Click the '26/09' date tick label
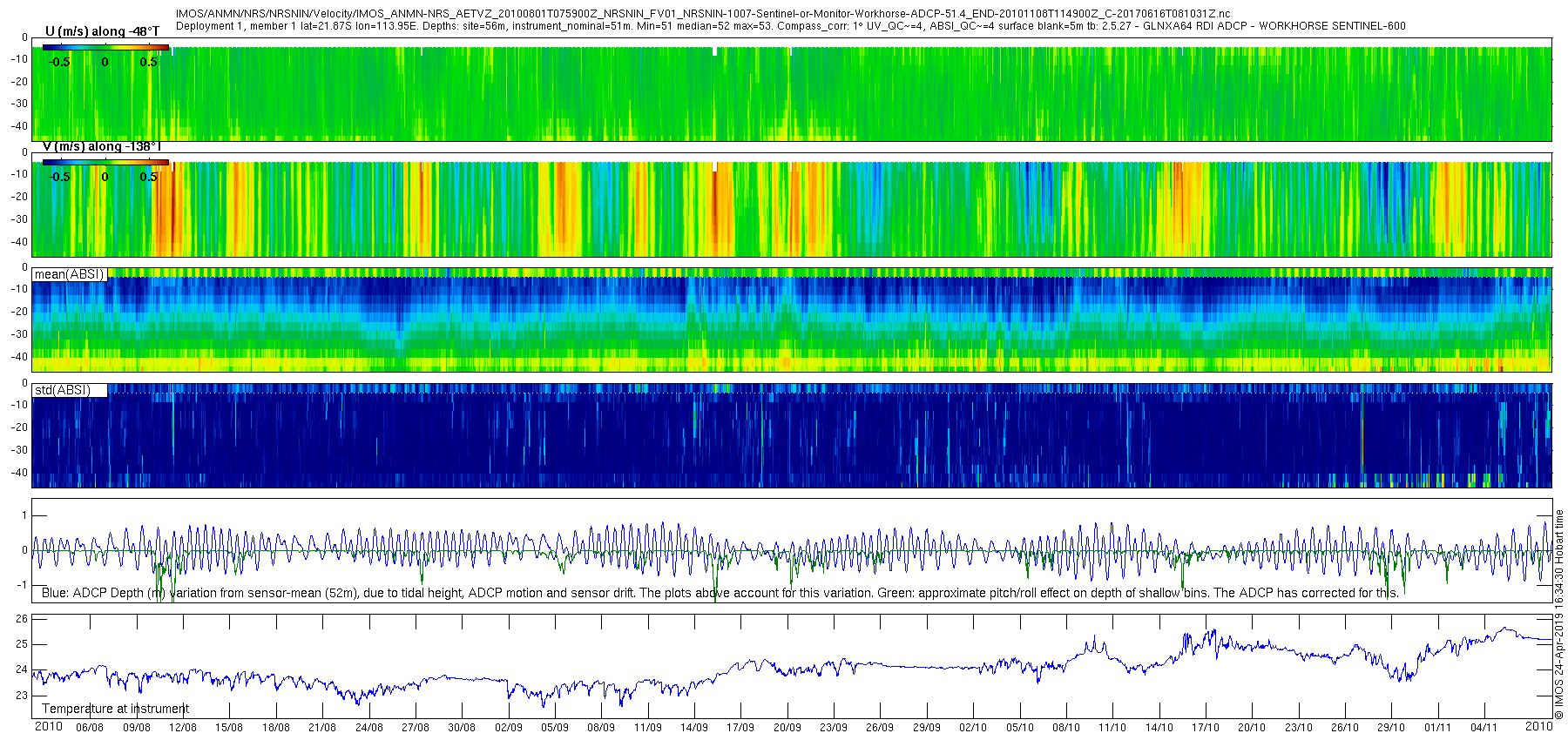Image resolution: width=1568 pixels, height=740 pixels. coord(880,728)
